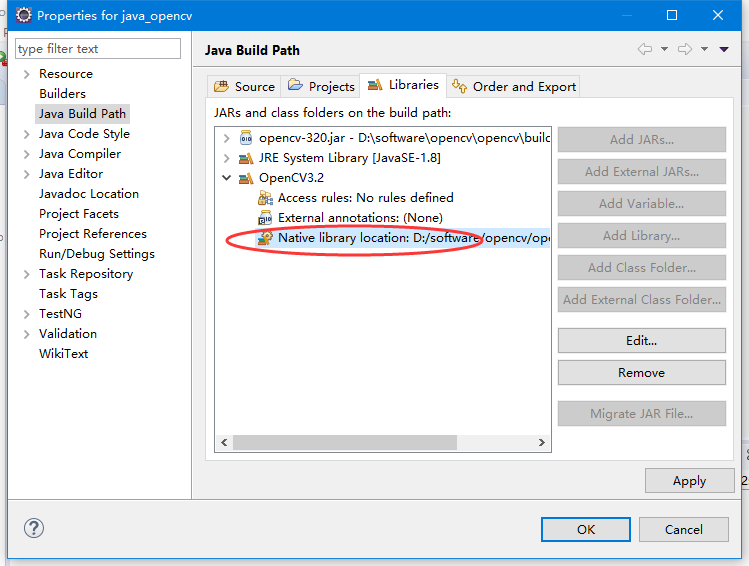Click Add External Class Folder... button
This screenshot has height=566, width=749.
[642, 299]
